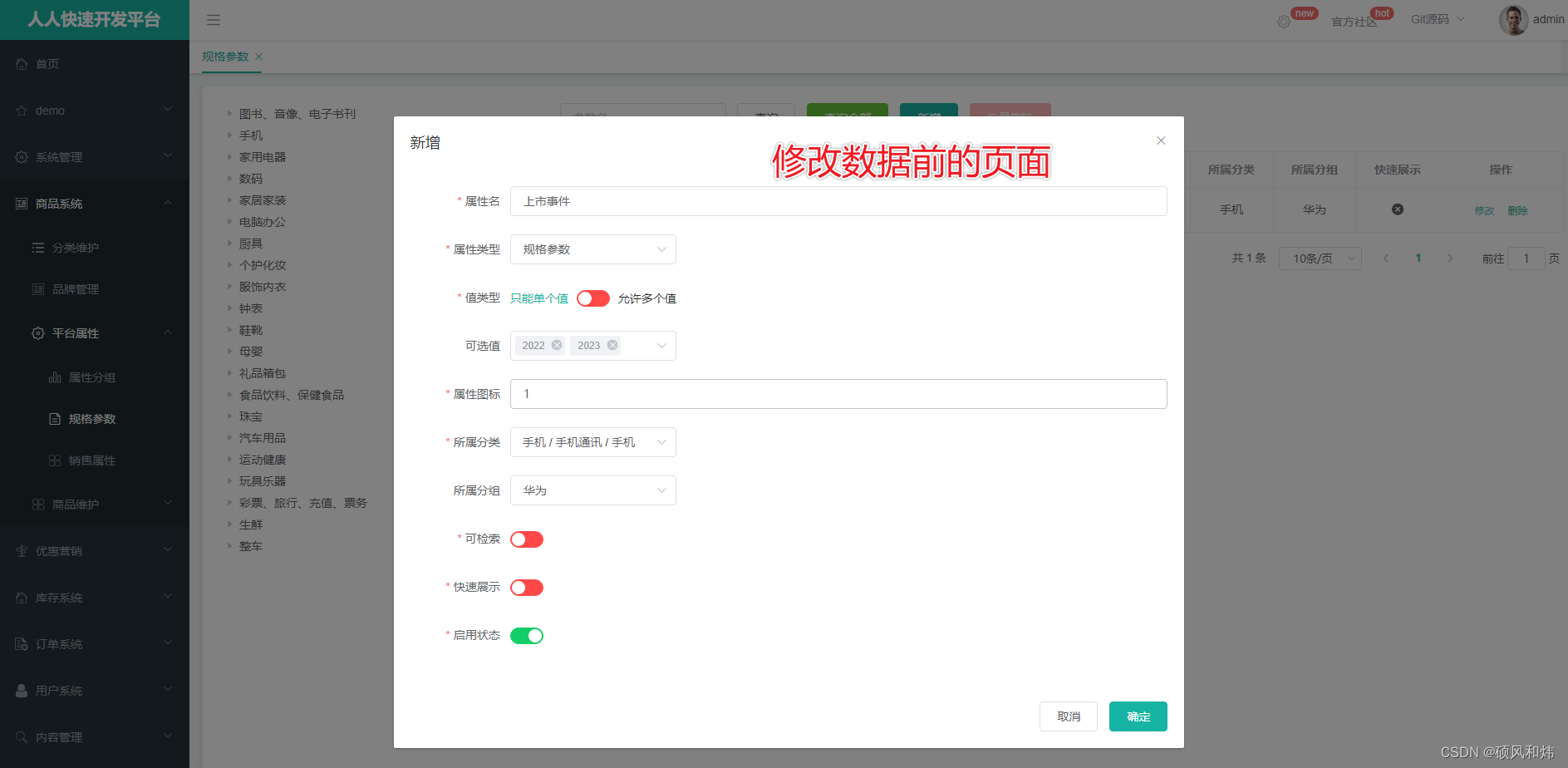This screenshot has height=768, width=1568.
Task: Click the 修改 link in table row
Action: point(1484,210)
